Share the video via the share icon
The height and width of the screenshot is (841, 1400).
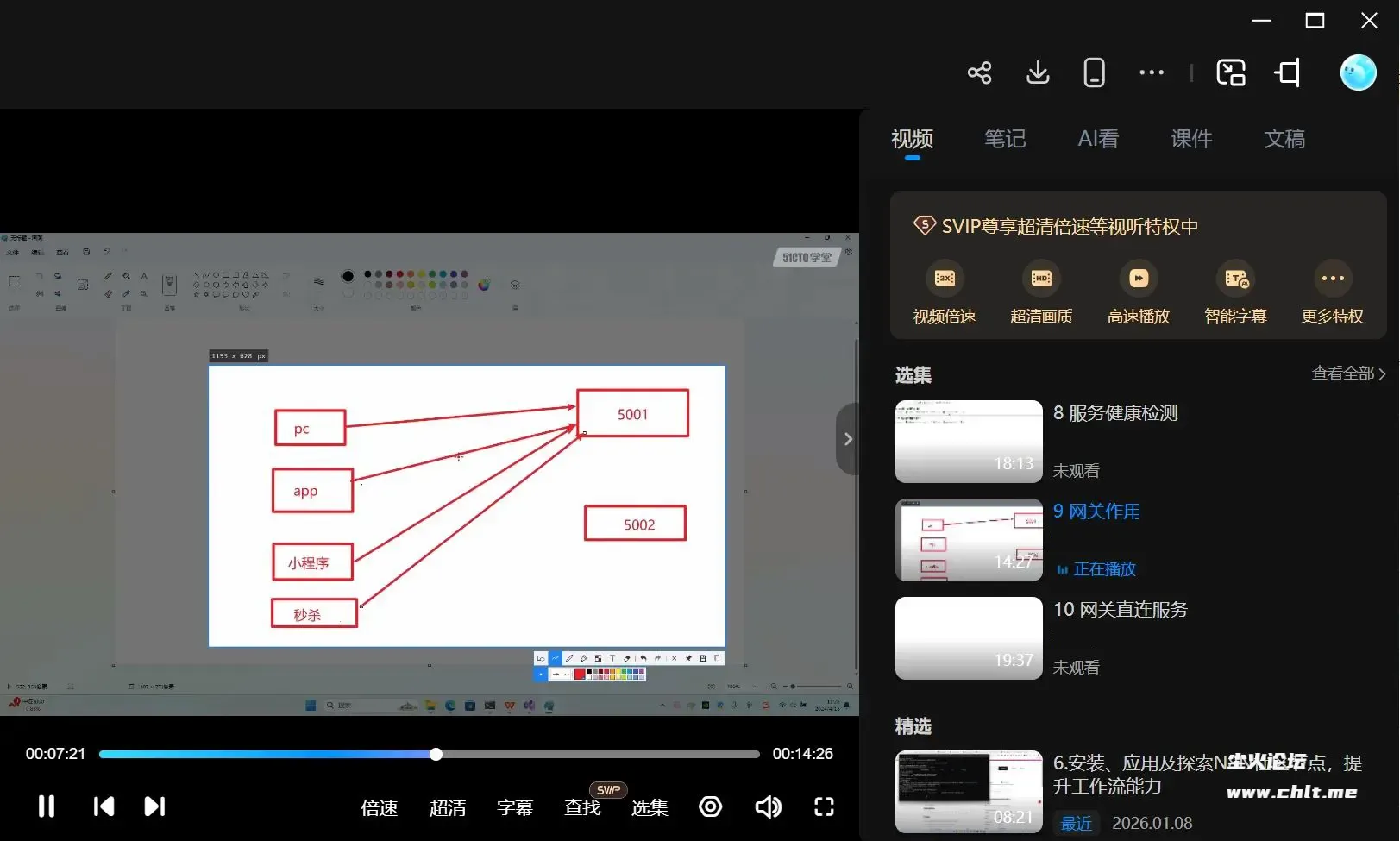[979, 72]
